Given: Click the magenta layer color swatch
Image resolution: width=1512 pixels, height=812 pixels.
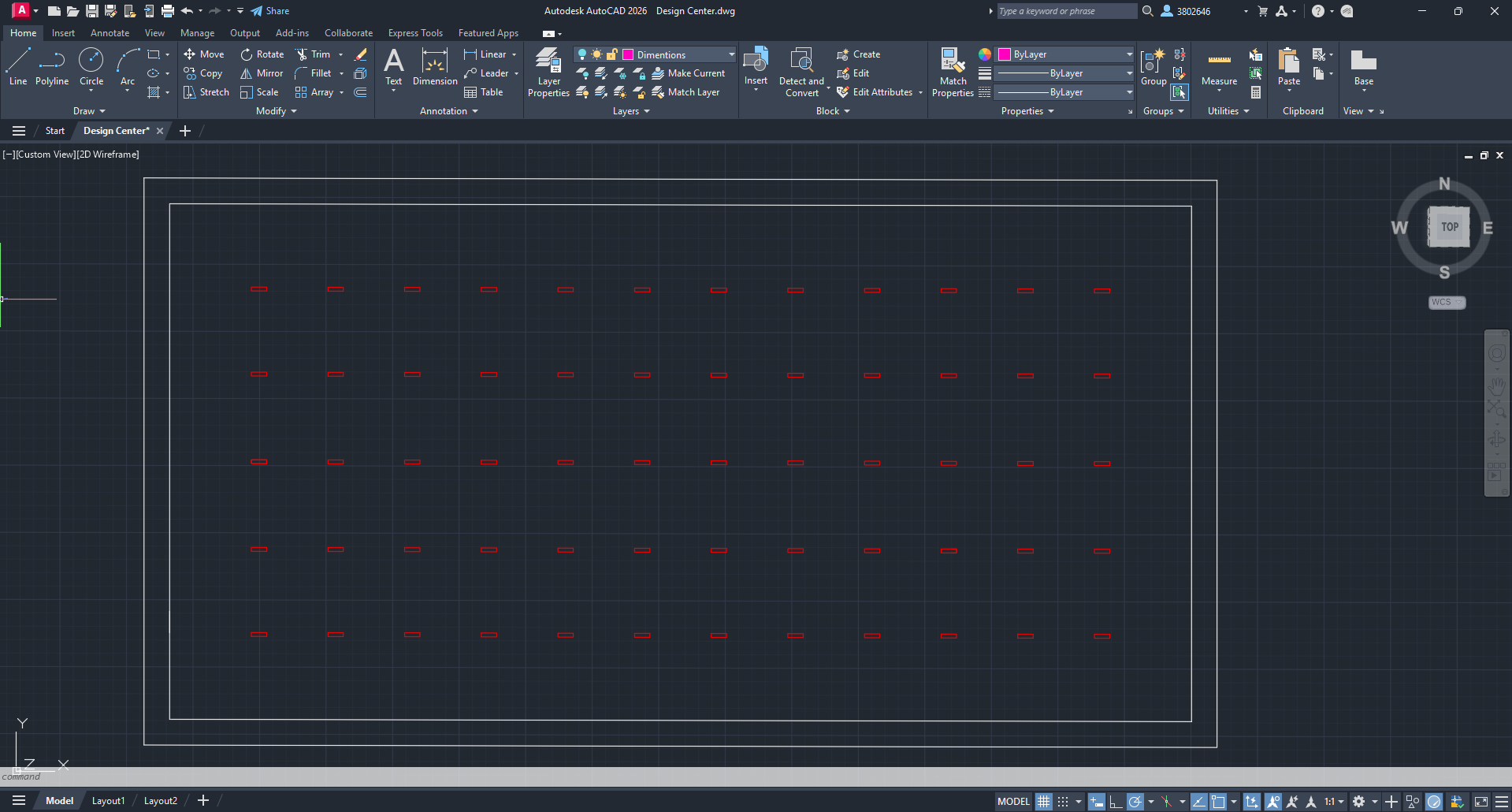Looking at the screenshot, I should click(628, 54).
